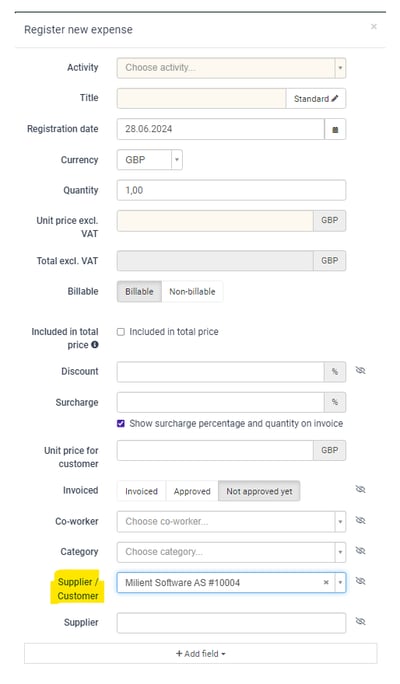Set invoice status to Approved
The image size is (400, 684).
tap(192, 491)
